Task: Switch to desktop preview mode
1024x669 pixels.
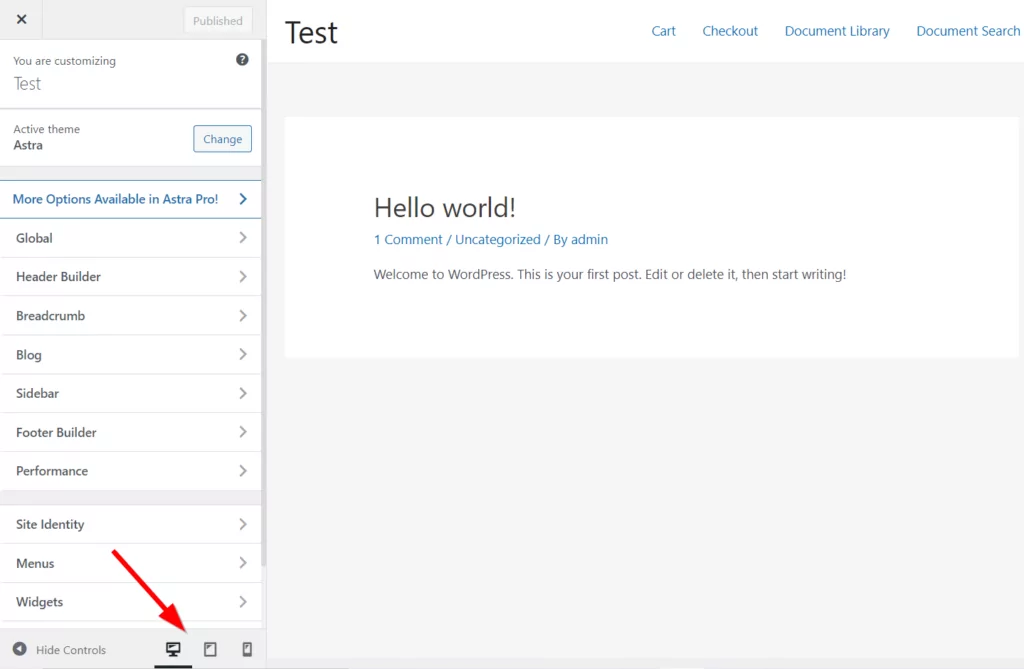Action: coord(173,650)
